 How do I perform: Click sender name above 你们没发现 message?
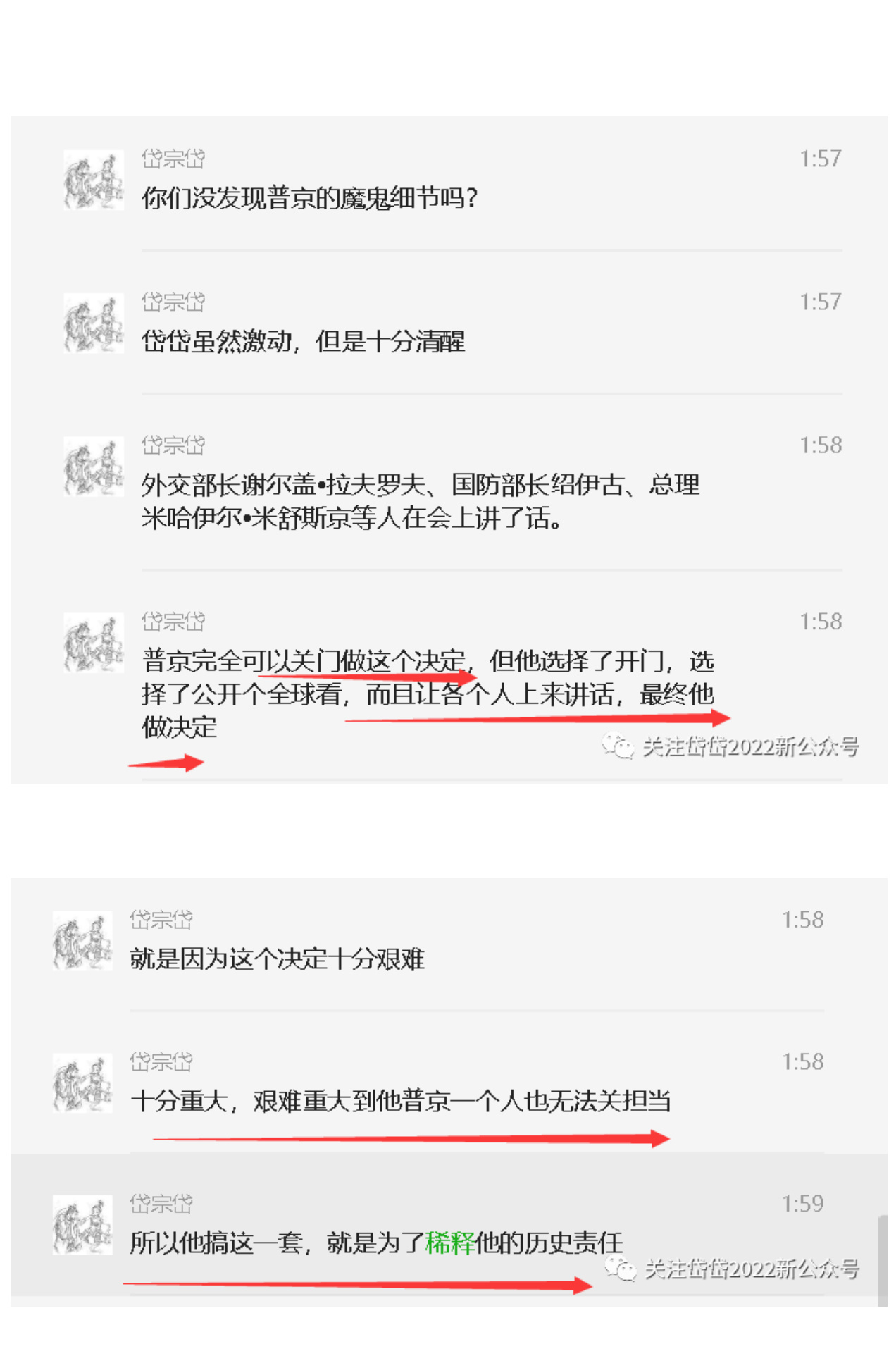pyautogui.click(x=173, y=159)
